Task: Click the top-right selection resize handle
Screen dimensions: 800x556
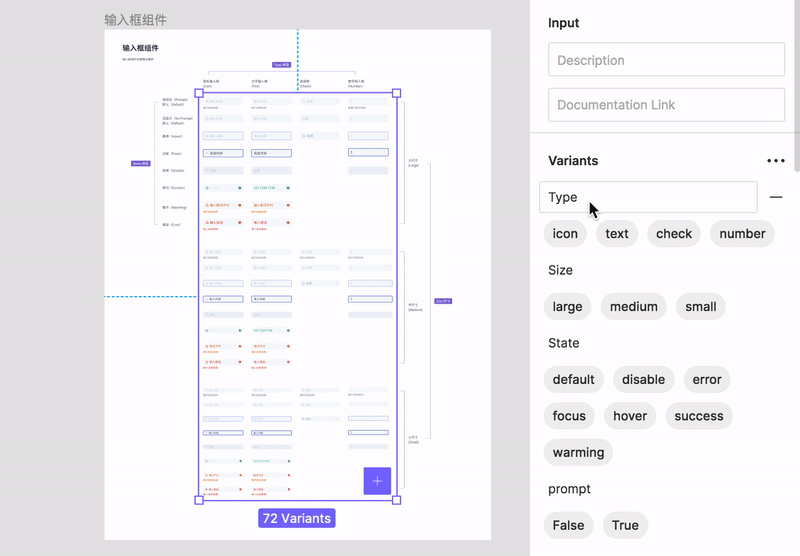Action: (396, 93)
